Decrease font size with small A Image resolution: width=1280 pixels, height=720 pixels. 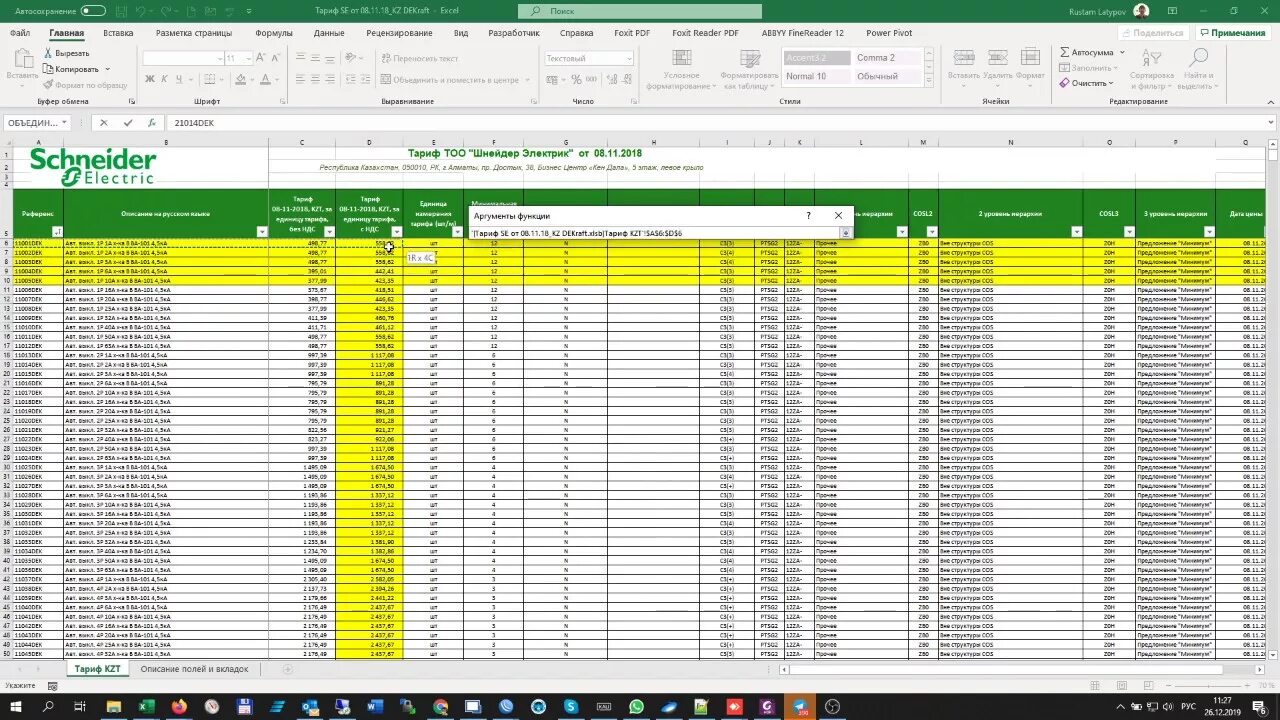[278, 58]
